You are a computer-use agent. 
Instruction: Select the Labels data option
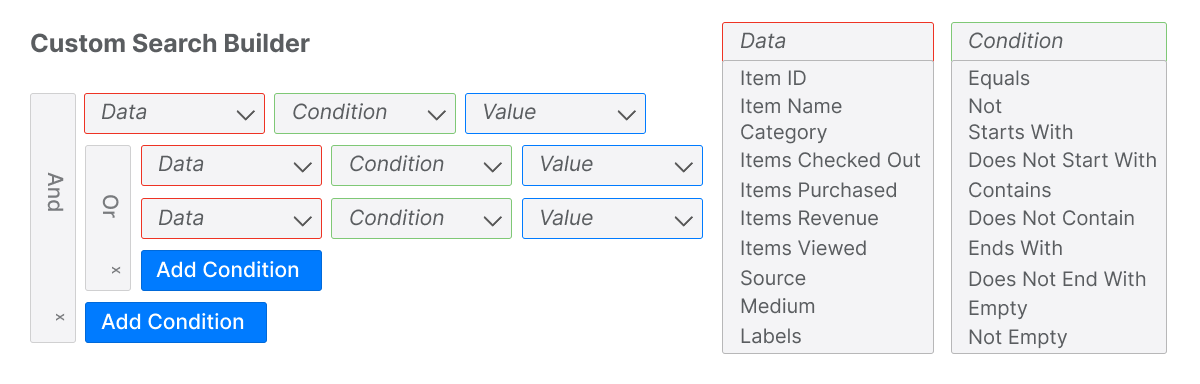[x=770, y=336]
